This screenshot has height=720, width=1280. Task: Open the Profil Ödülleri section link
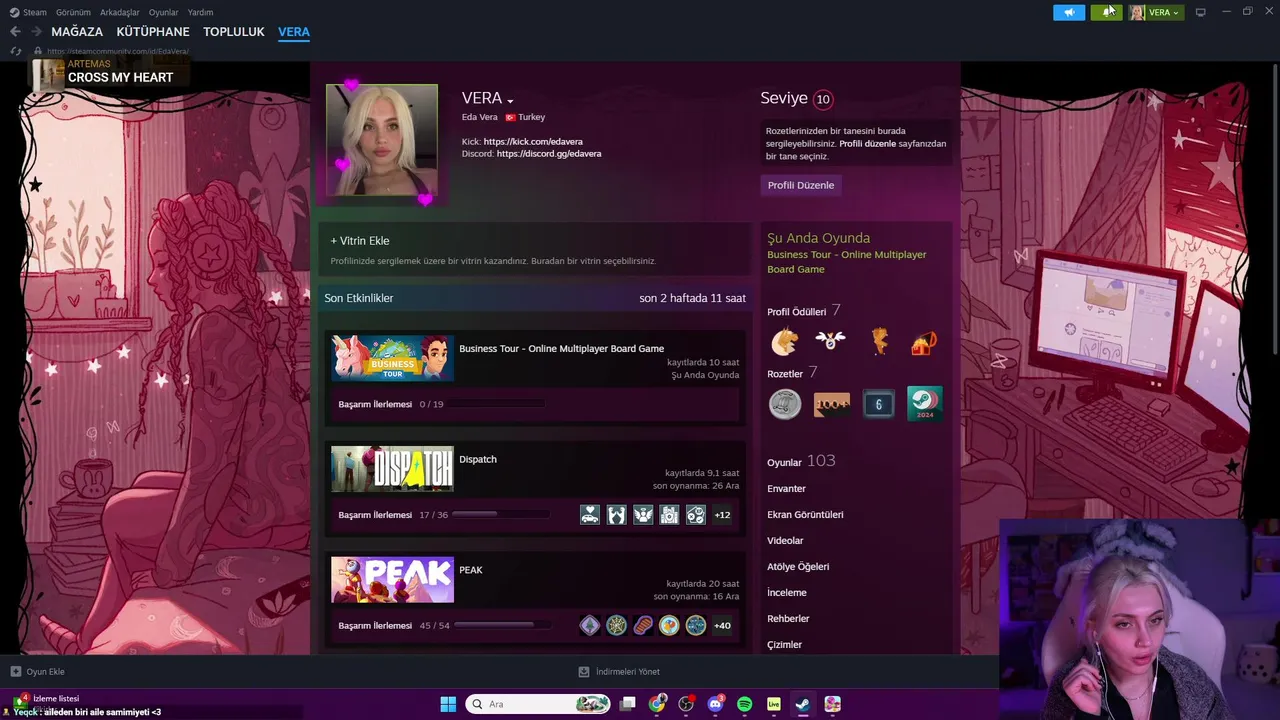[x=797, y=312]
